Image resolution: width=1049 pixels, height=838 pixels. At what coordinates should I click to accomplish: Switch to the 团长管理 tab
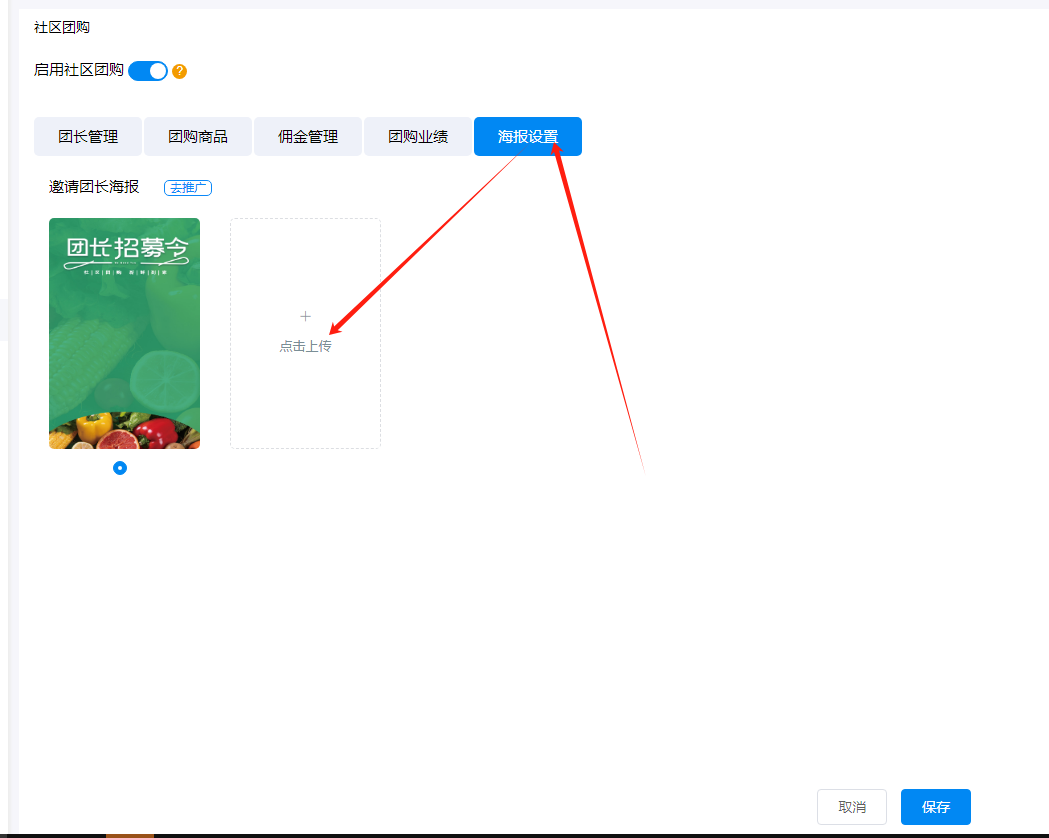[x=87, y=136]
